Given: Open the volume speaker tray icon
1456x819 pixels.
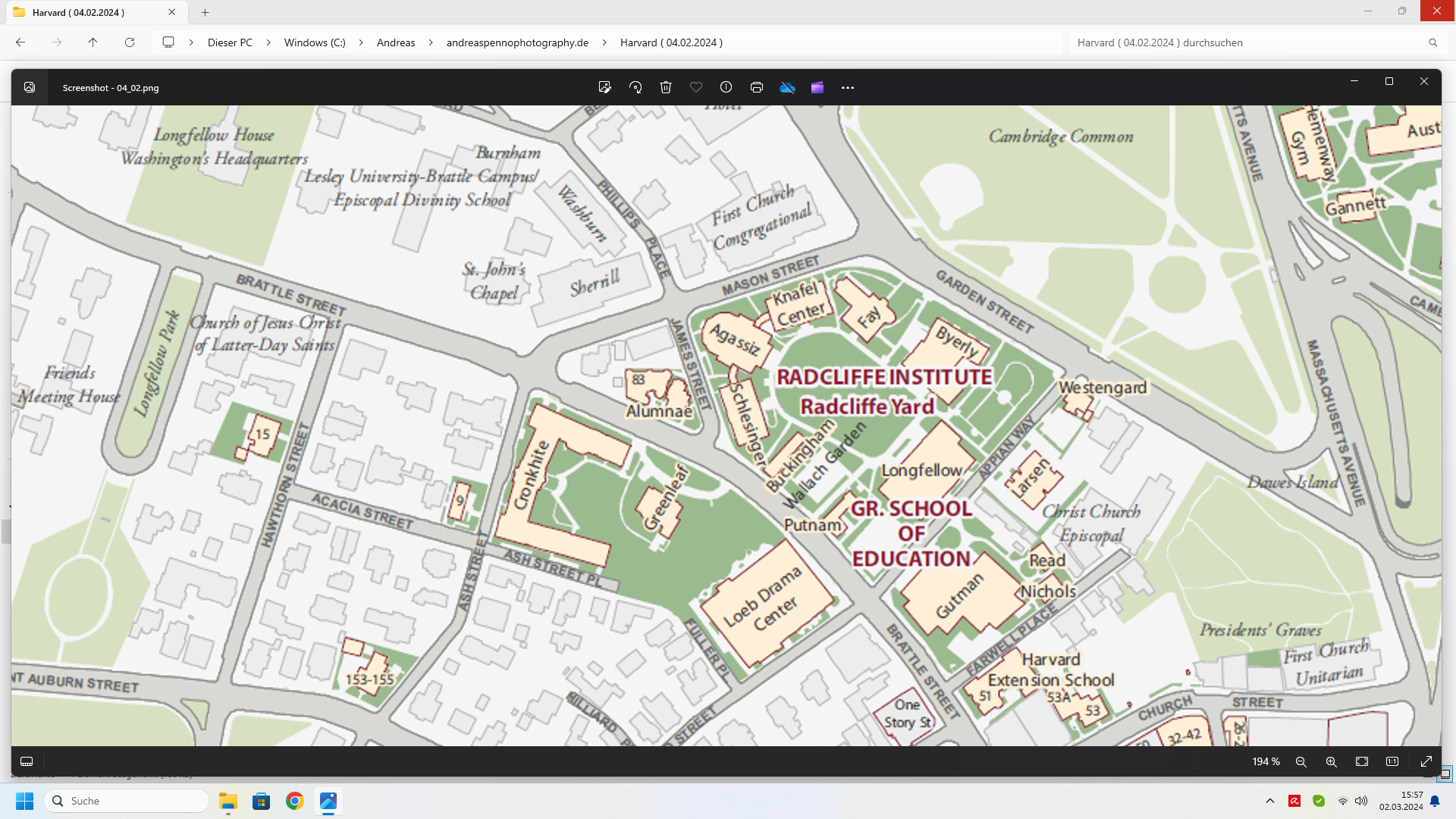Looking at the screenshot, I should pos(1361,801).
